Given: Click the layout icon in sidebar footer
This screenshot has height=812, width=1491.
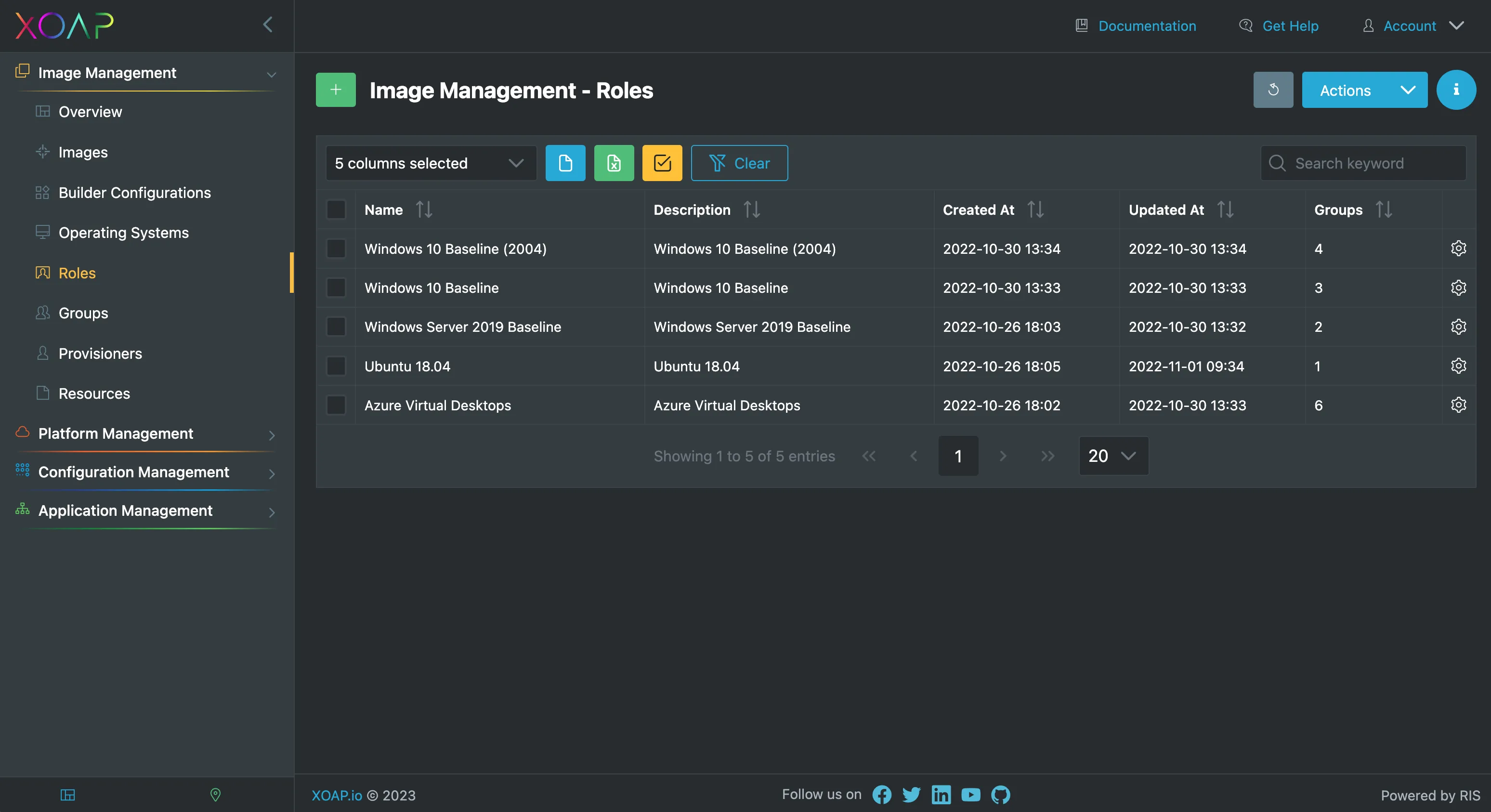Looking at the screenshot, I should coord(68,795).
